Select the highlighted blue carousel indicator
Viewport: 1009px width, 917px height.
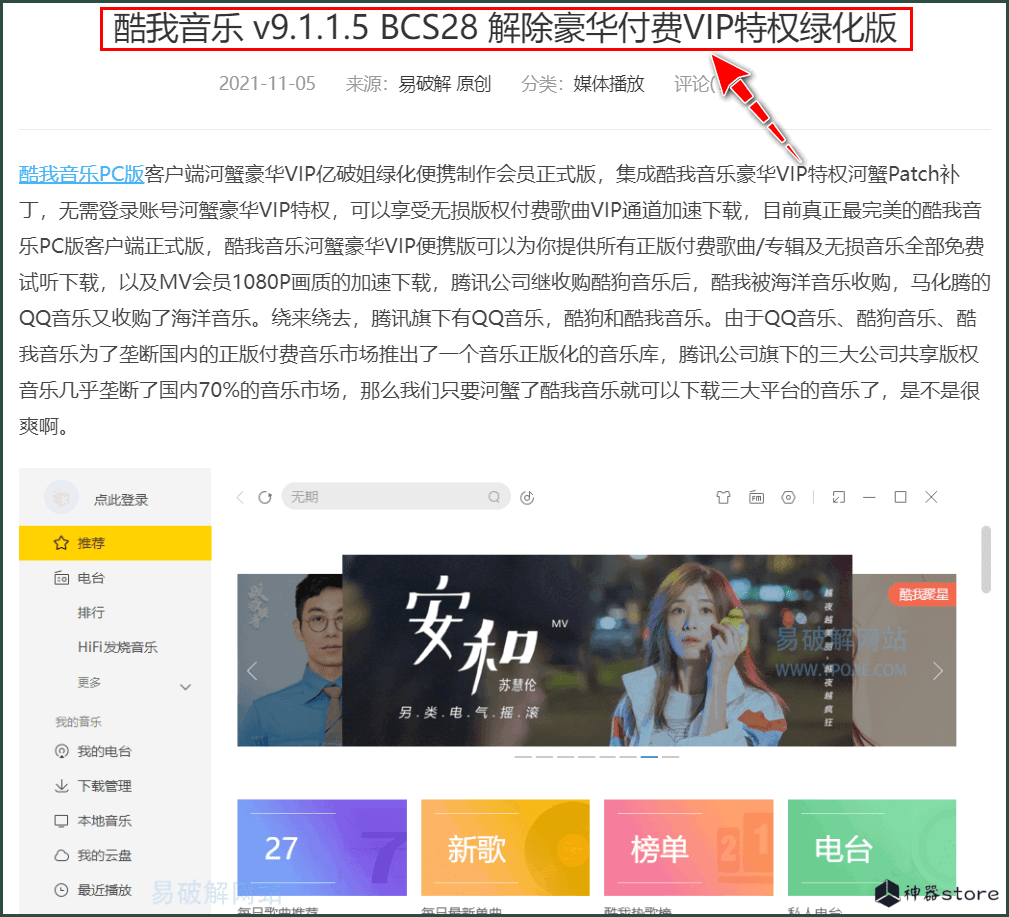click(649, 757)
